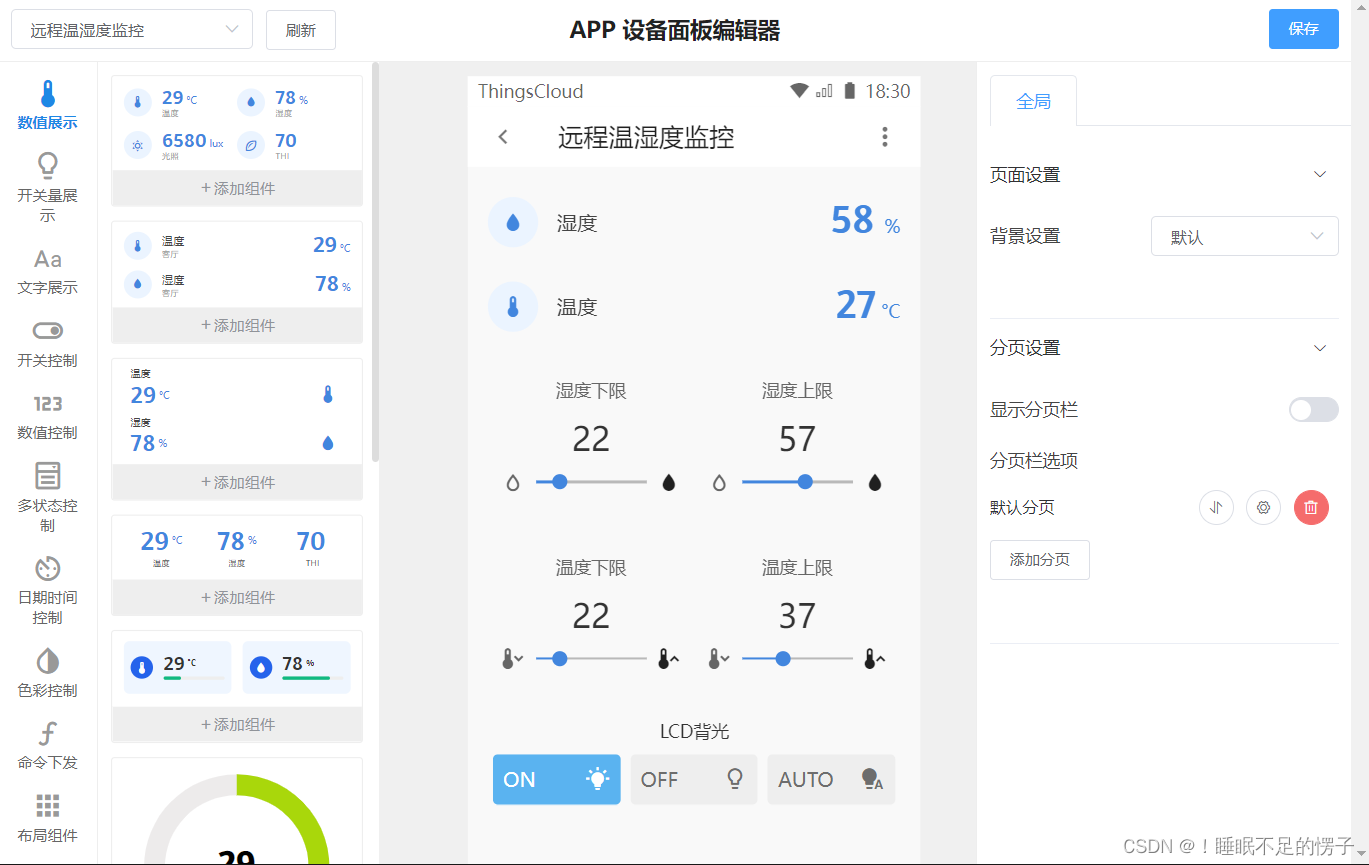Open the 多状态控制 category
Screen dimensions: 1369x865
[x=47, y=497]
